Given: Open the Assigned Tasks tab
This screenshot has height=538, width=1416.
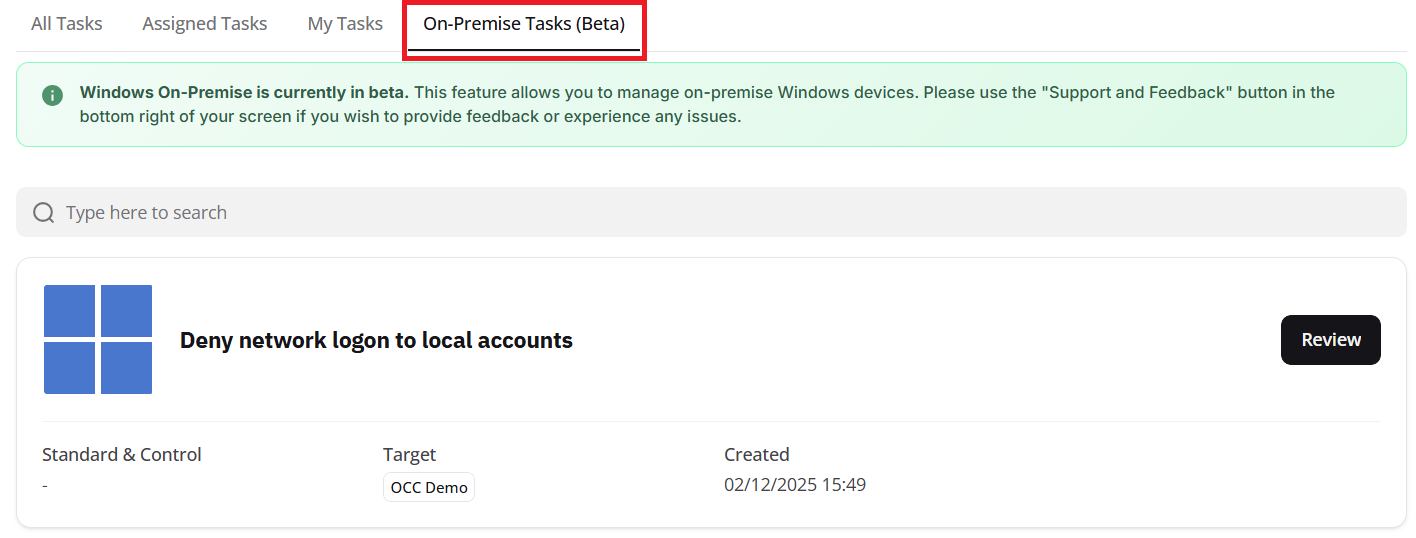Looking at the screenshot, I should click(204, 24).
